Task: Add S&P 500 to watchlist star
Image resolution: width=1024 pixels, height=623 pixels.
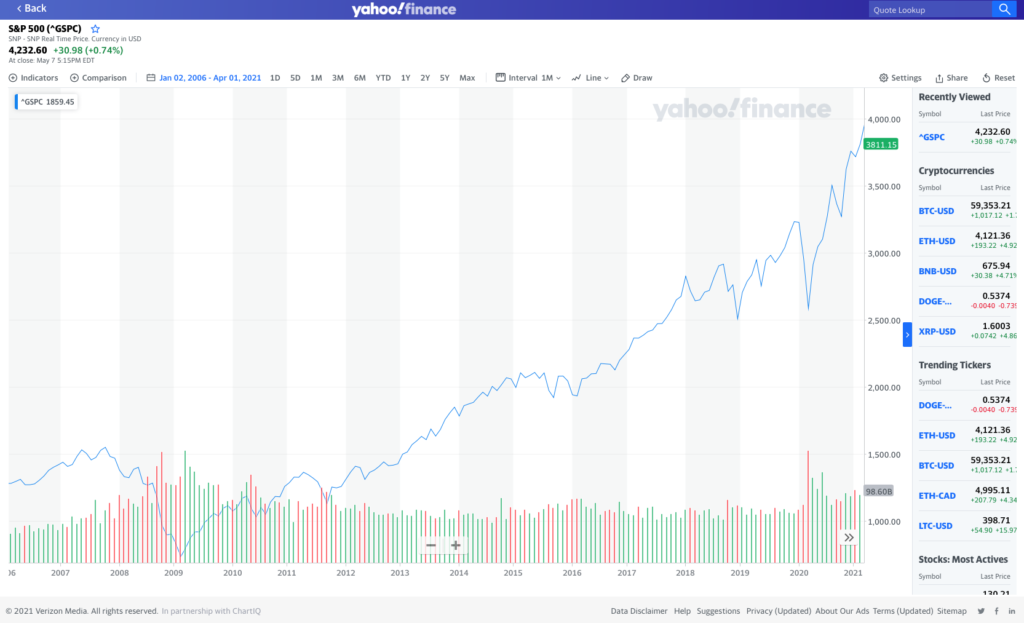Action: coord(95,29)
